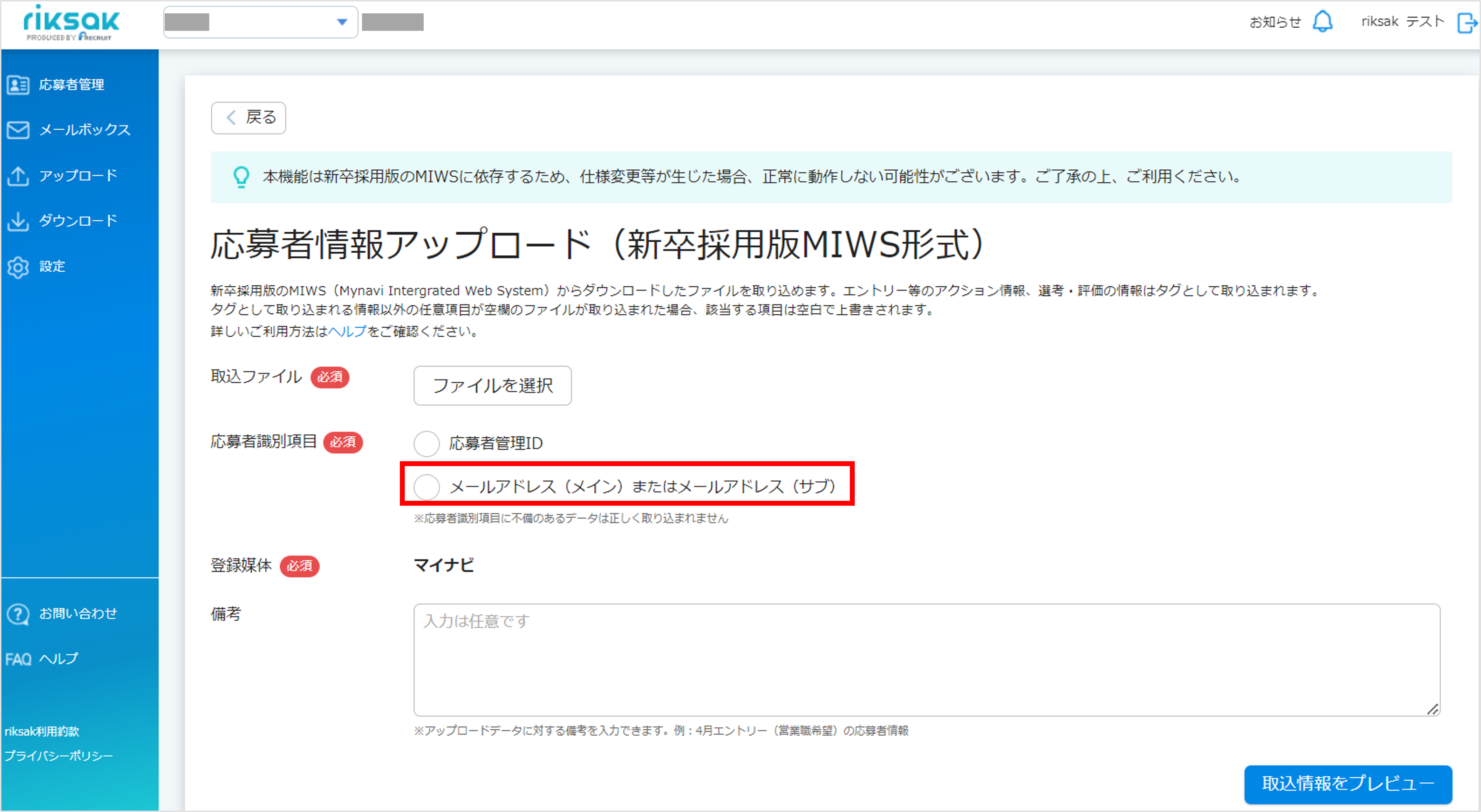
Task: Open the メールボックス envelope icon
Action: pos(18,130)
